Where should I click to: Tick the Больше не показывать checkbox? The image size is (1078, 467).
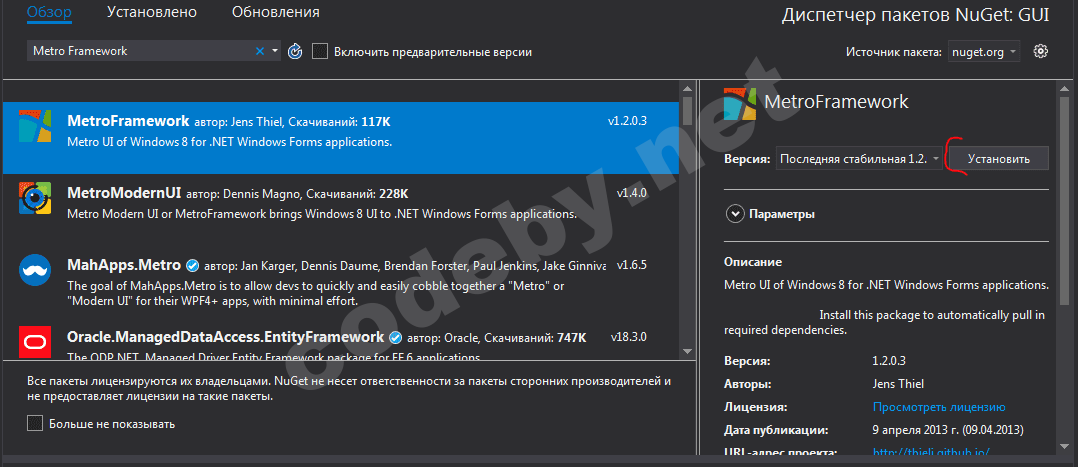[x=35, y=424]
